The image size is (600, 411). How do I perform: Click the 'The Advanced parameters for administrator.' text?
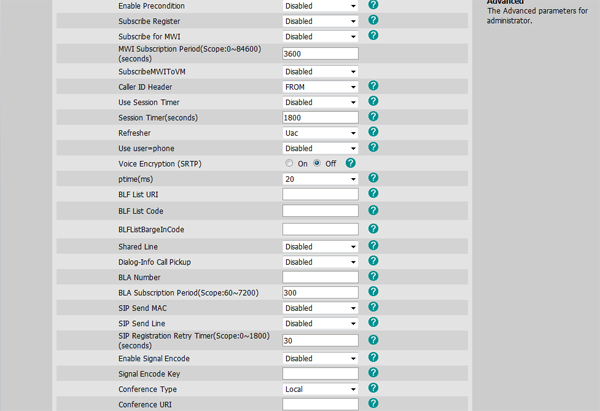(537, 16)
